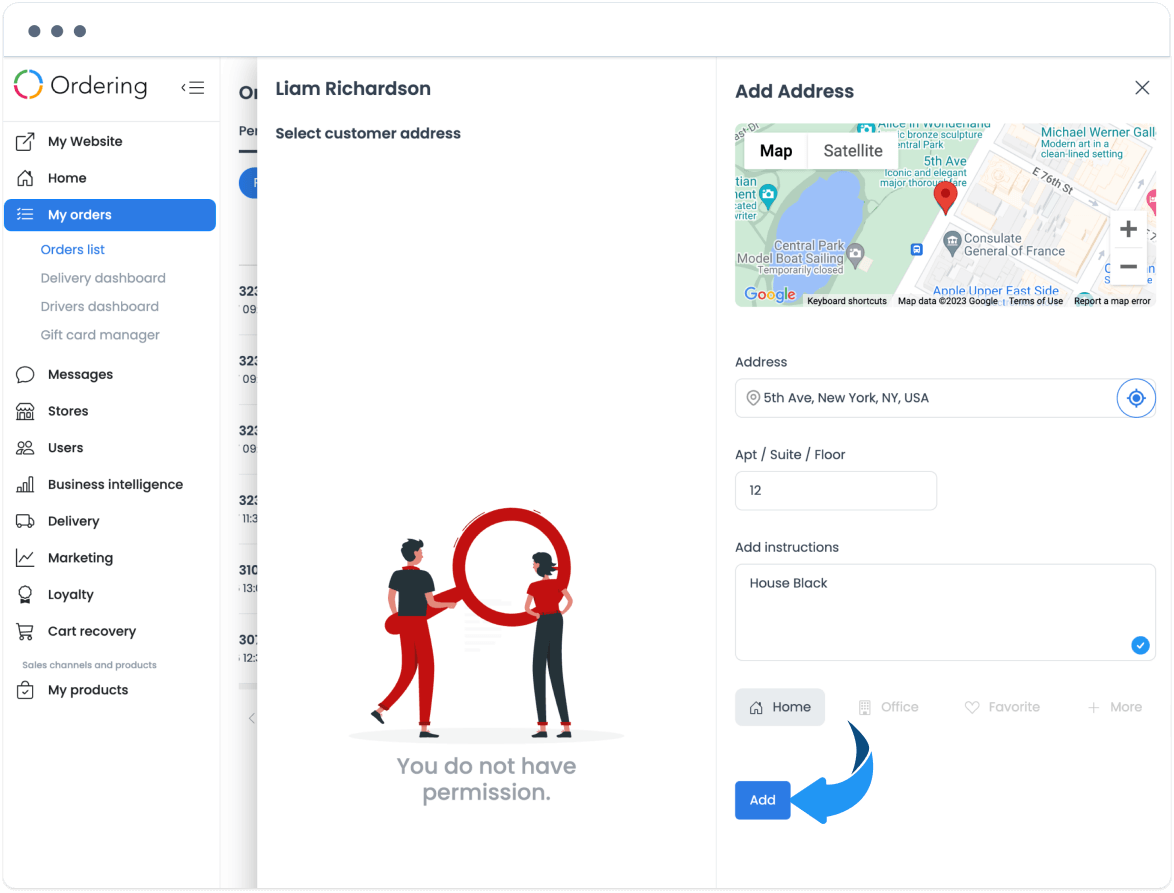Click the My Website external link icon

tap(25, 141)
